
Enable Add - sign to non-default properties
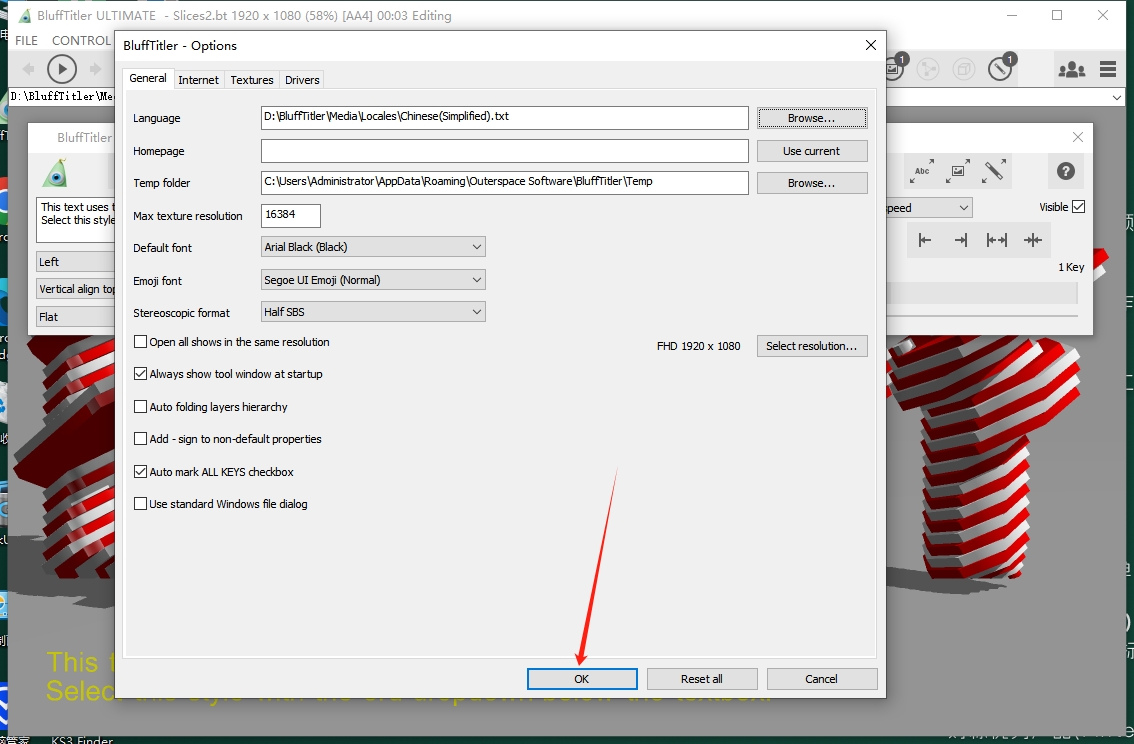140,439
